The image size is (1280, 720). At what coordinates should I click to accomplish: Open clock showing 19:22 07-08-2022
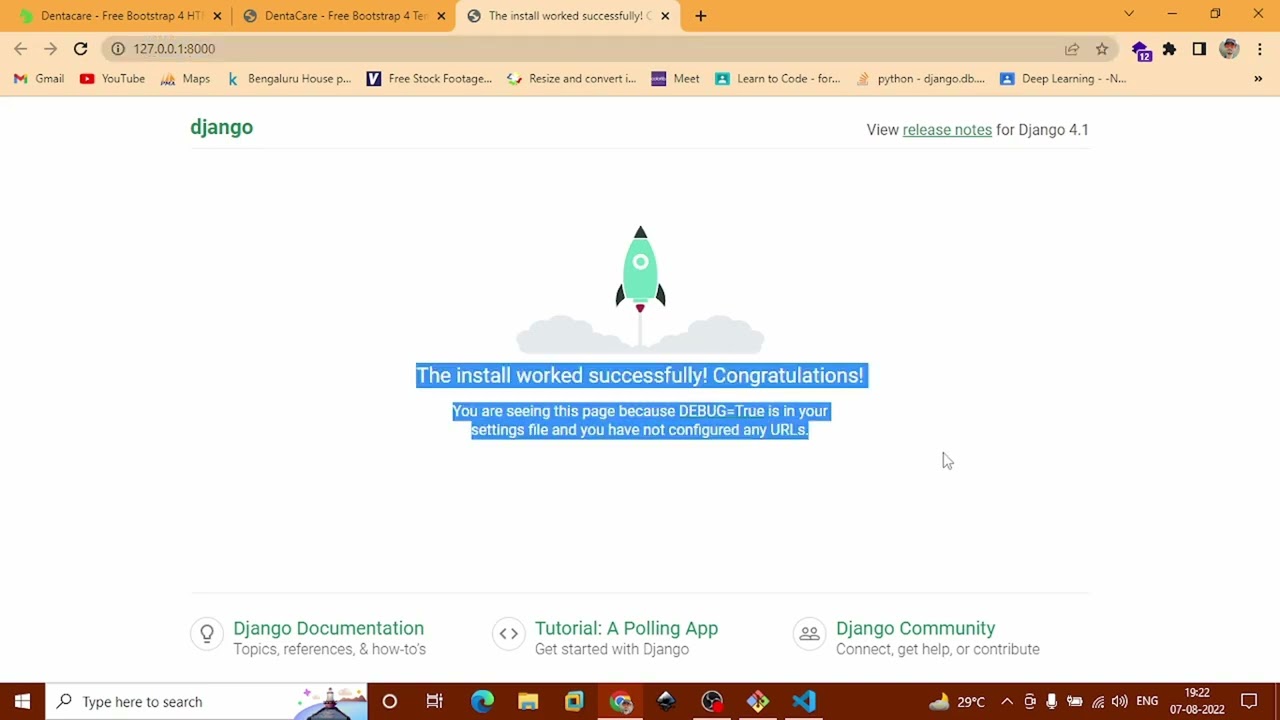pos(1198,701)
